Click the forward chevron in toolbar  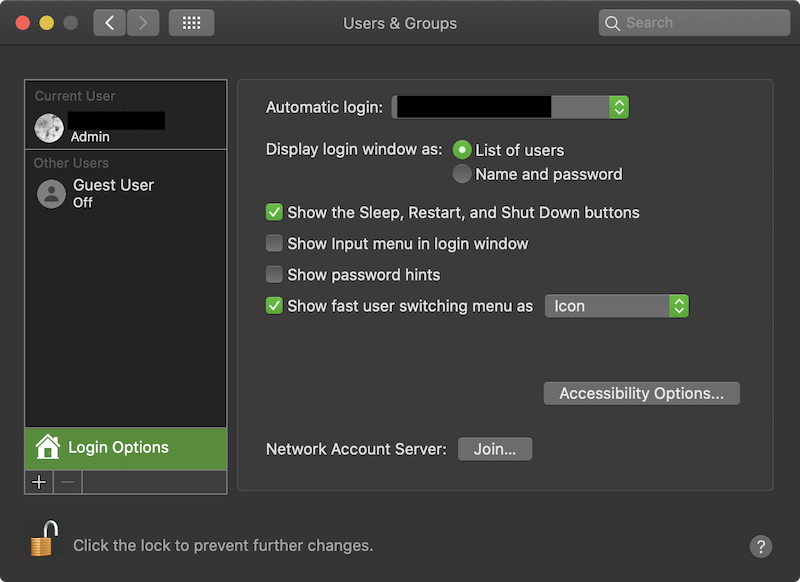point(143,22)
